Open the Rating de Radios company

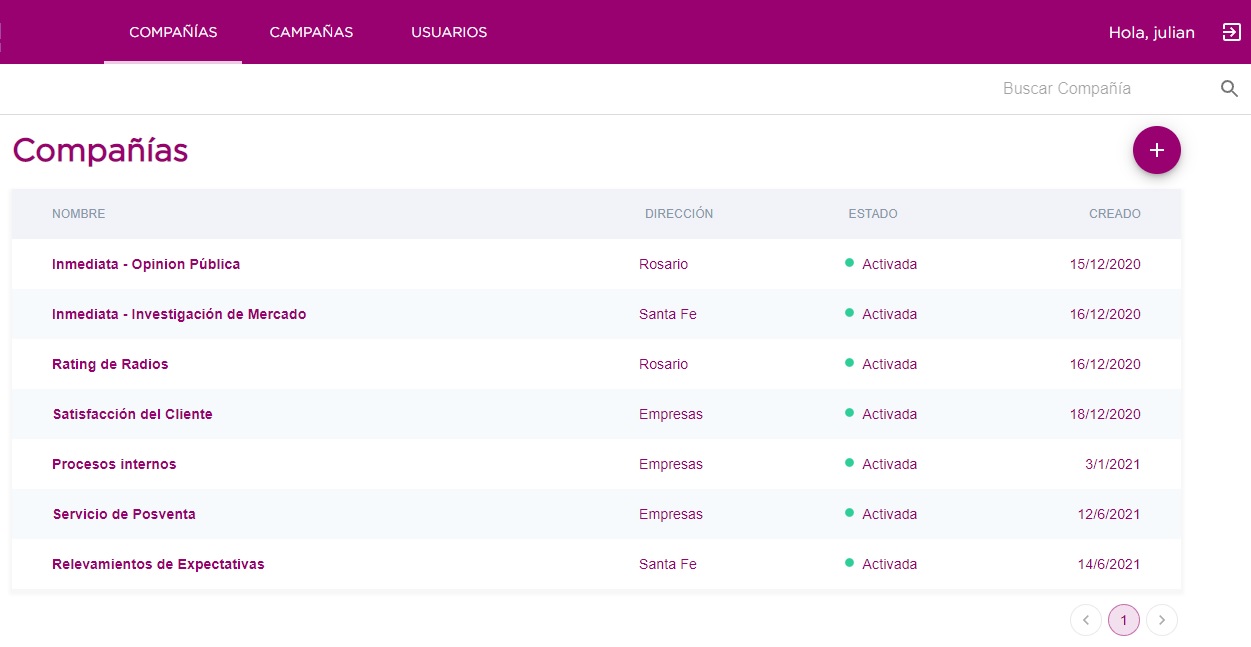[x=110, y=364]
